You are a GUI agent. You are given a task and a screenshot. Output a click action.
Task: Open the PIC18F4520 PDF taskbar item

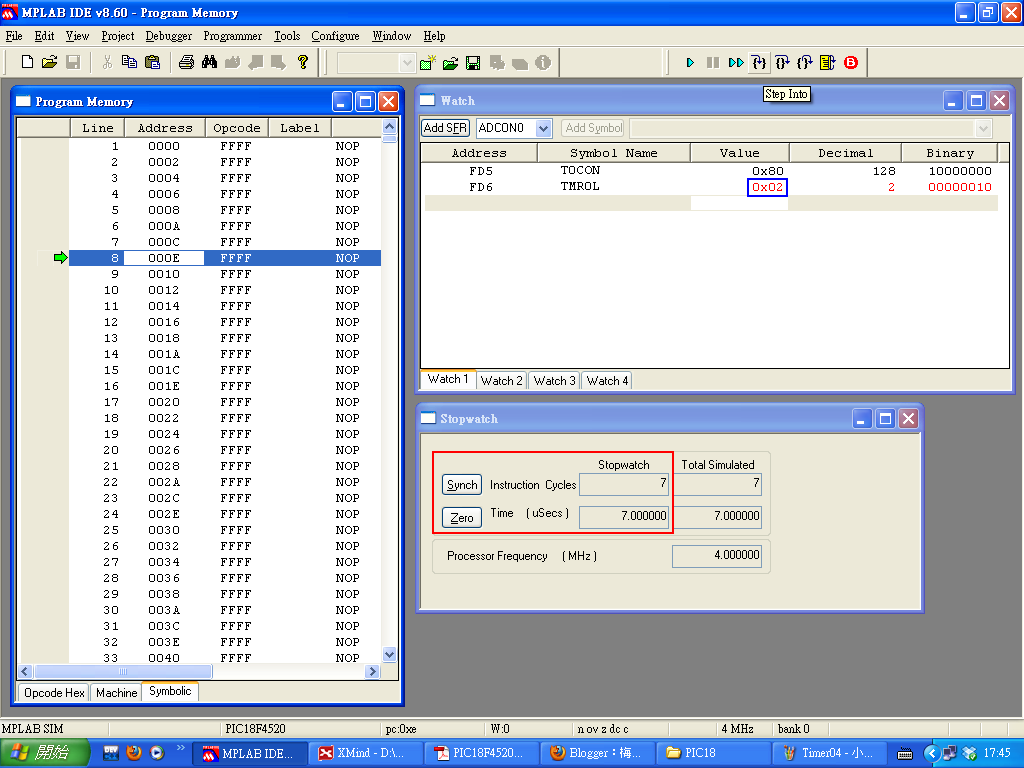[481, 753]
